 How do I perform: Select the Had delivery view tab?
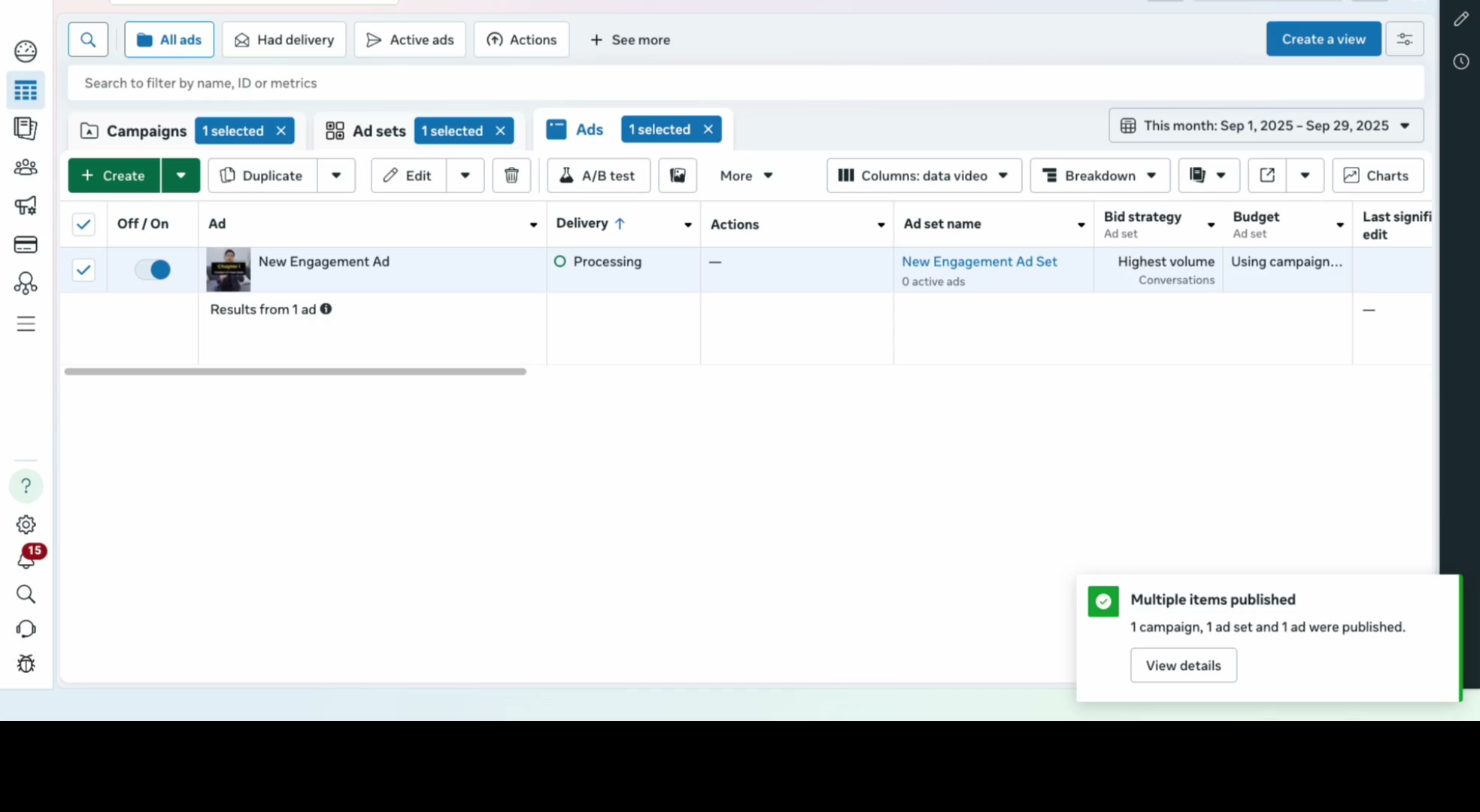pyautogui.click(x=284, y=39)
